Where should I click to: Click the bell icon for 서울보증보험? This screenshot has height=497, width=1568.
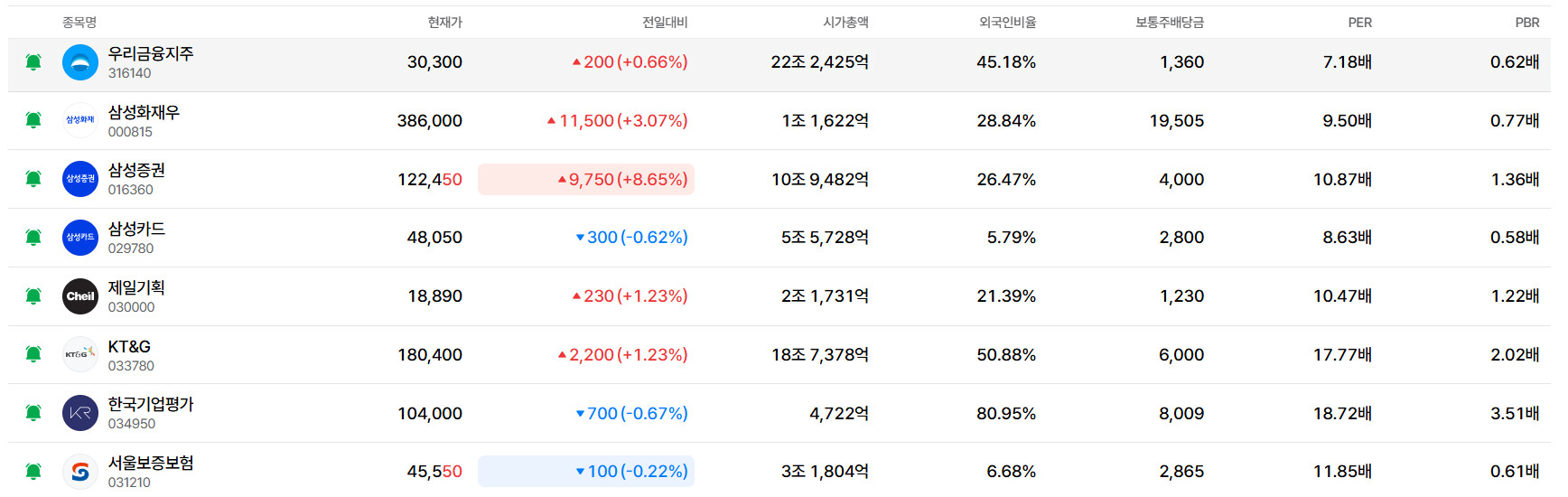pyautogui.click(x=33, y=472)
